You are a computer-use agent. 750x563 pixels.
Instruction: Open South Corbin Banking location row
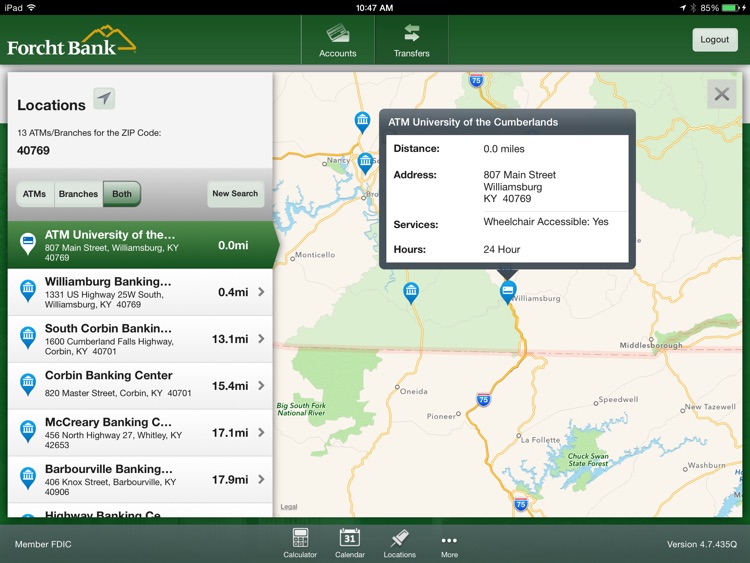[x=140, y=339]
